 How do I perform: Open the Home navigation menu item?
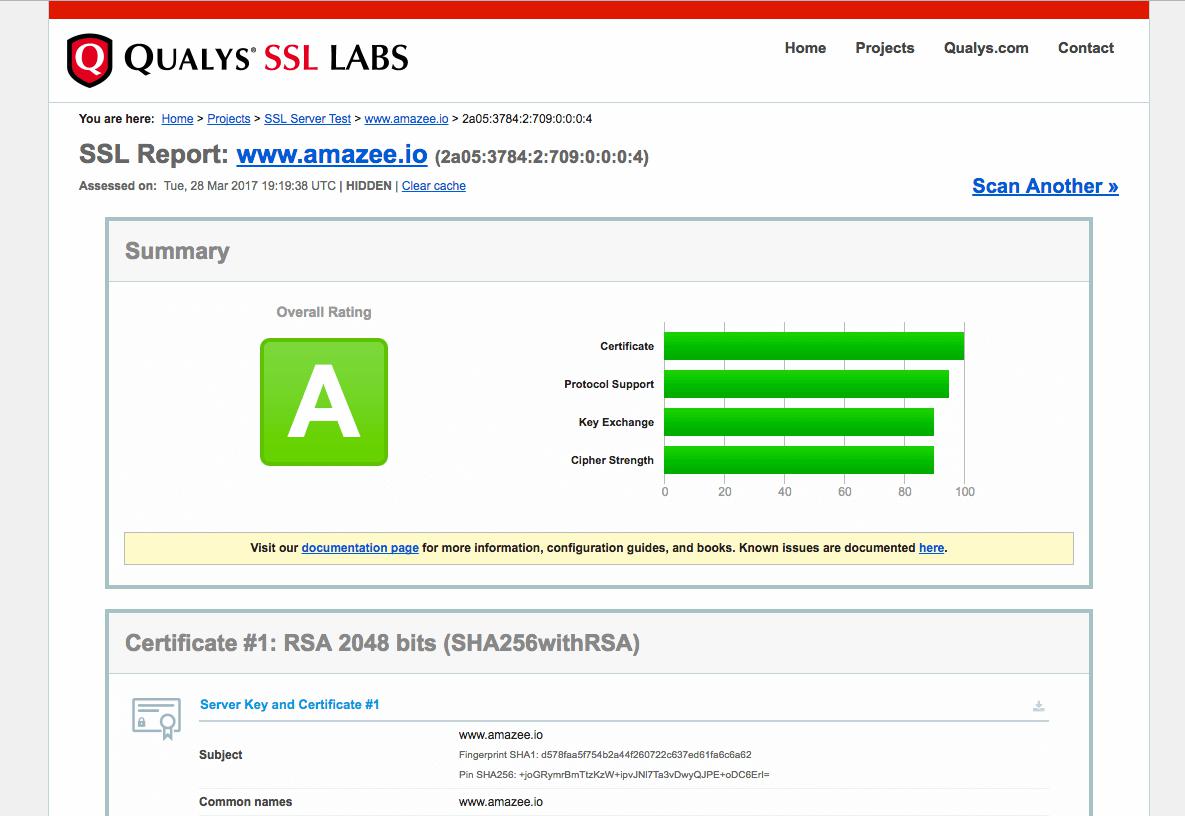point(805,48)
